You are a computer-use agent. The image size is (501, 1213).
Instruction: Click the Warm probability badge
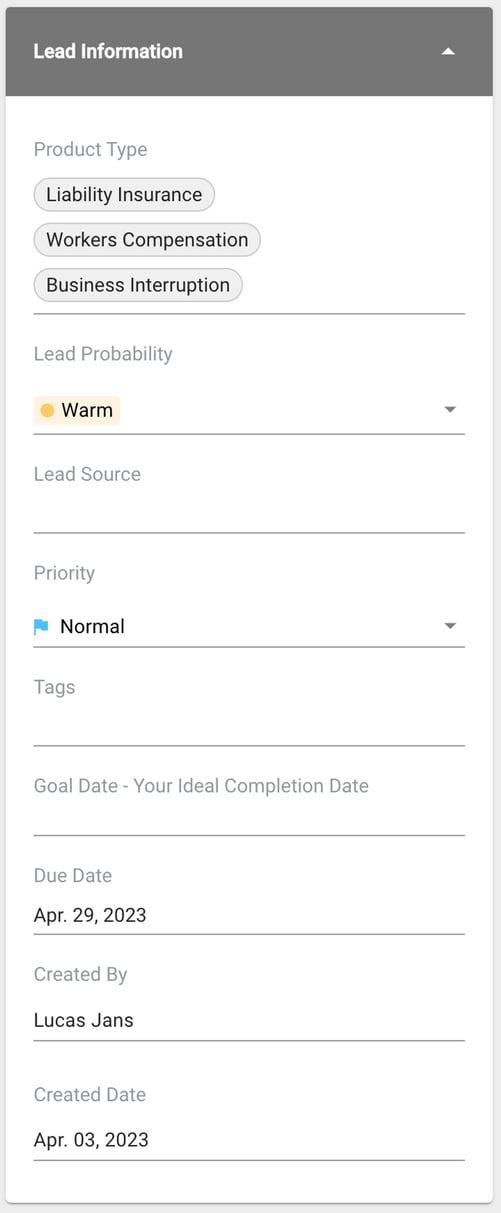click(77, 410)
